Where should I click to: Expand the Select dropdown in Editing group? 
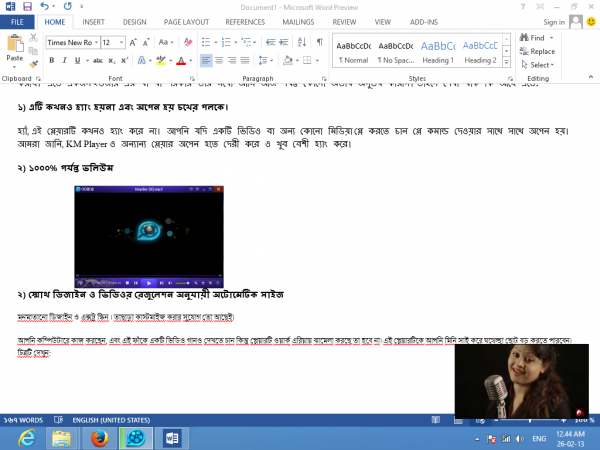[x=541, y=65]
